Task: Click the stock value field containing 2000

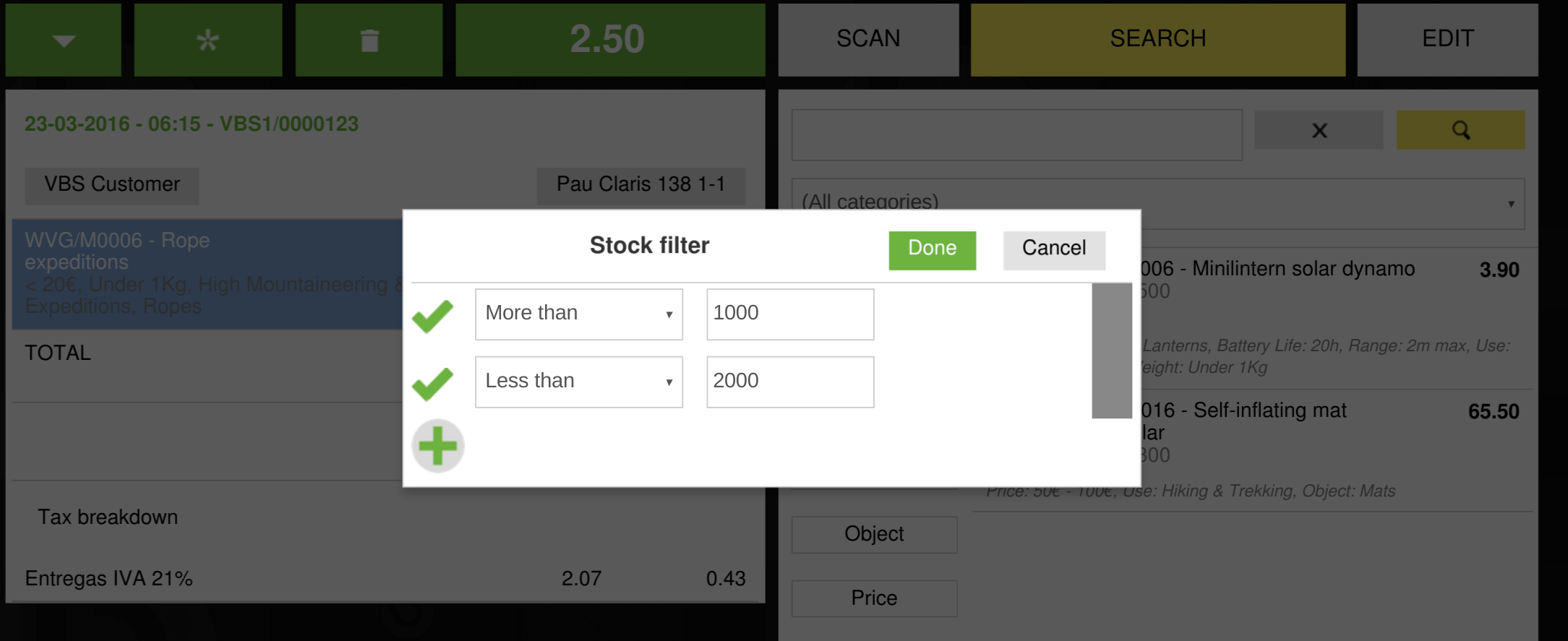Action: pos(790,382)
